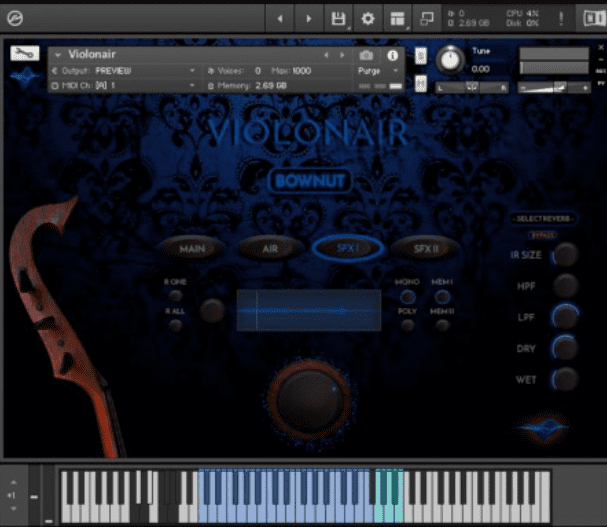Viewport: 607px width, 527px height.
Task: Open the SELECT REVERB dropdown
Action: pos(543,219)
